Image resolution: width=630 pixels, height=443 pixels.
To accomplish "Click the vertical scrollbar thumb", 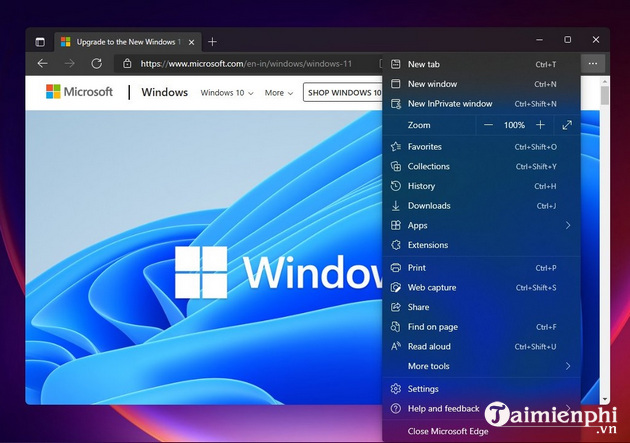I will (605, 95).
